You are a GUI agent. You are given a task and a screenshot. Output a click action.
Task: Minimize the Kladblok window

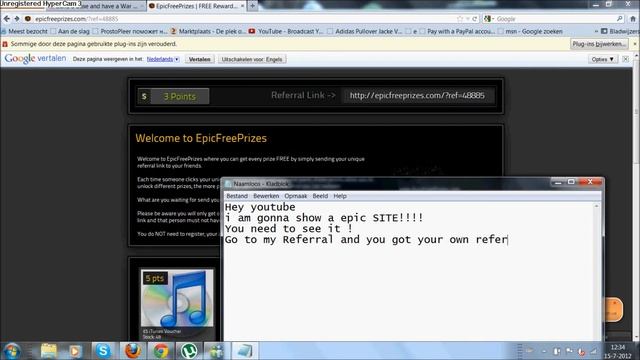click(558, 182)
